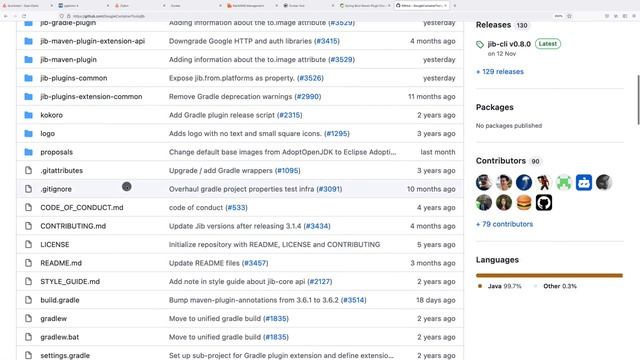View the + 79 contributors link
640x360 pixels.
pos(504,224)
